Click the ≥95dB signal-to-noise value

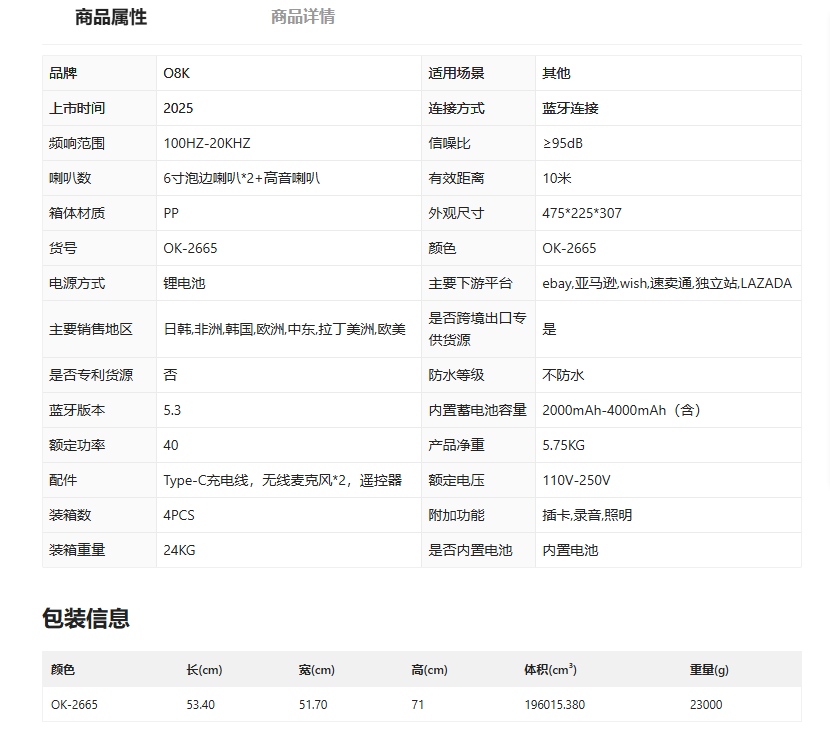562,143
